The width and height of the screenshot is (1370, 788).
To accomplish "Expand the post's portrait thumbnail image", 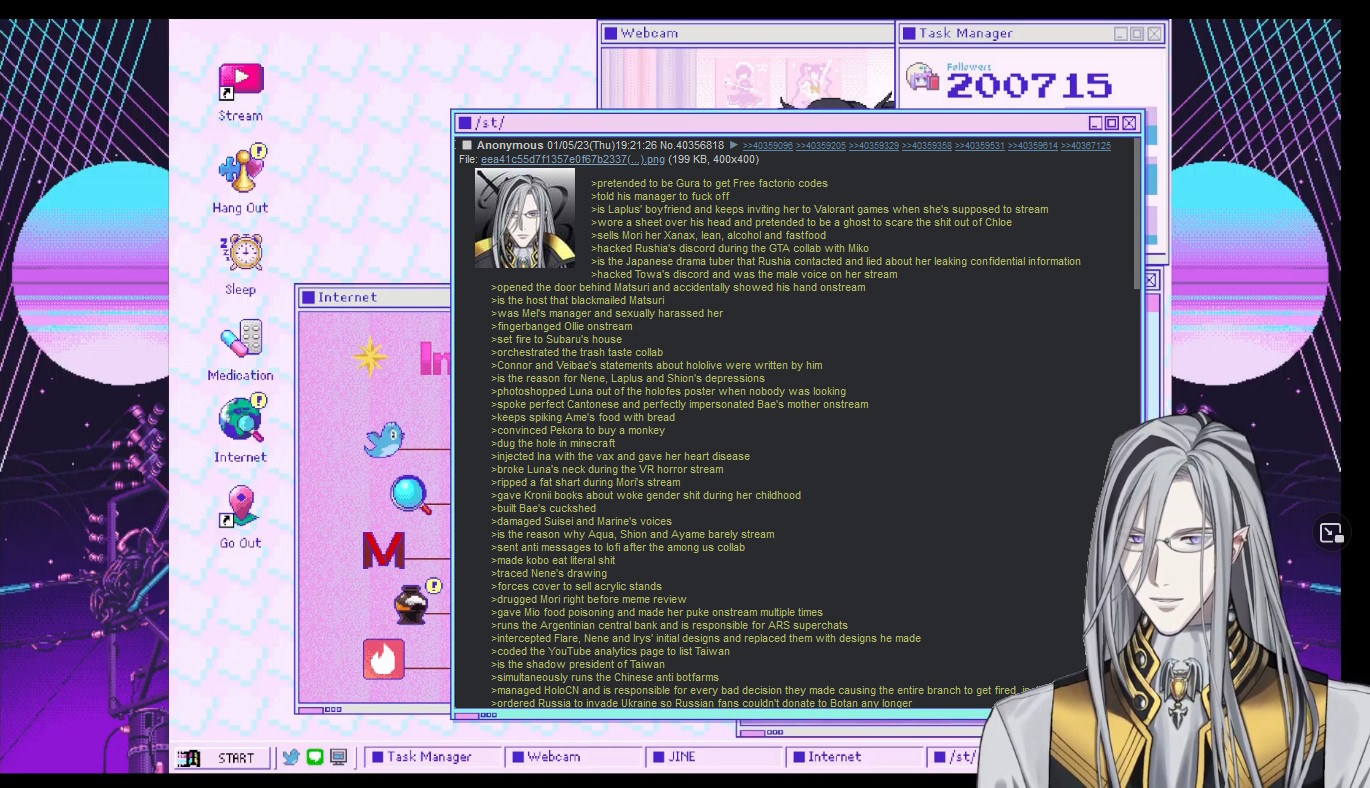I will [524, 218].
